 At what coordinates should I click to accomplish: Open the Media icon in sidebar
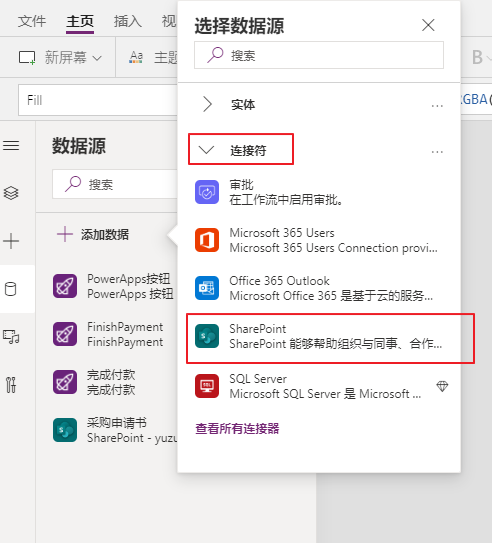click(x=11, y=337)
